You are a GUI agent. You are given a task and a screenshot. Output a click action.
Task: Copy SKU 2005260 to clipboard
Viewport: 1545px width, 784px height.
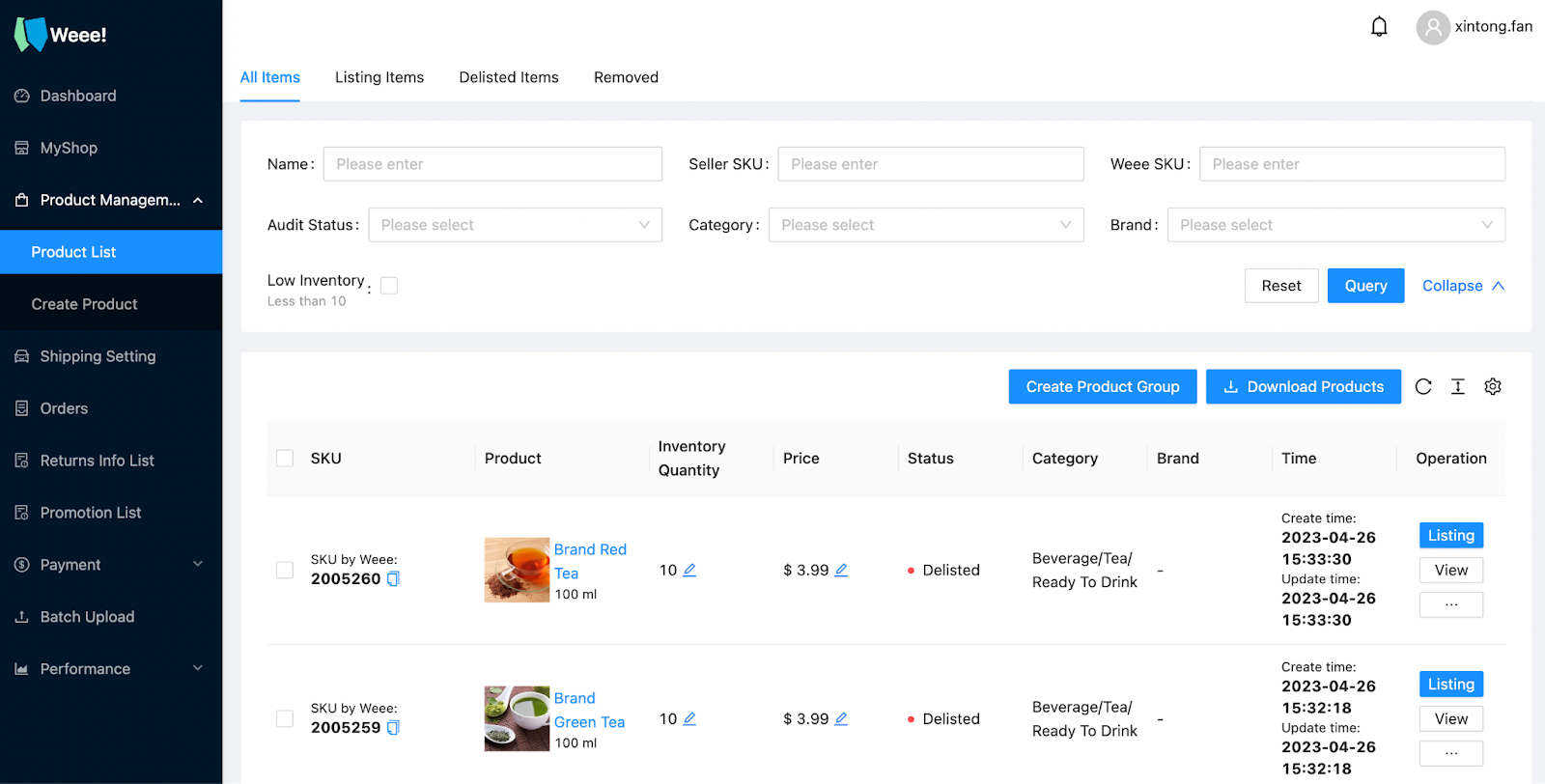click(393, 579)
